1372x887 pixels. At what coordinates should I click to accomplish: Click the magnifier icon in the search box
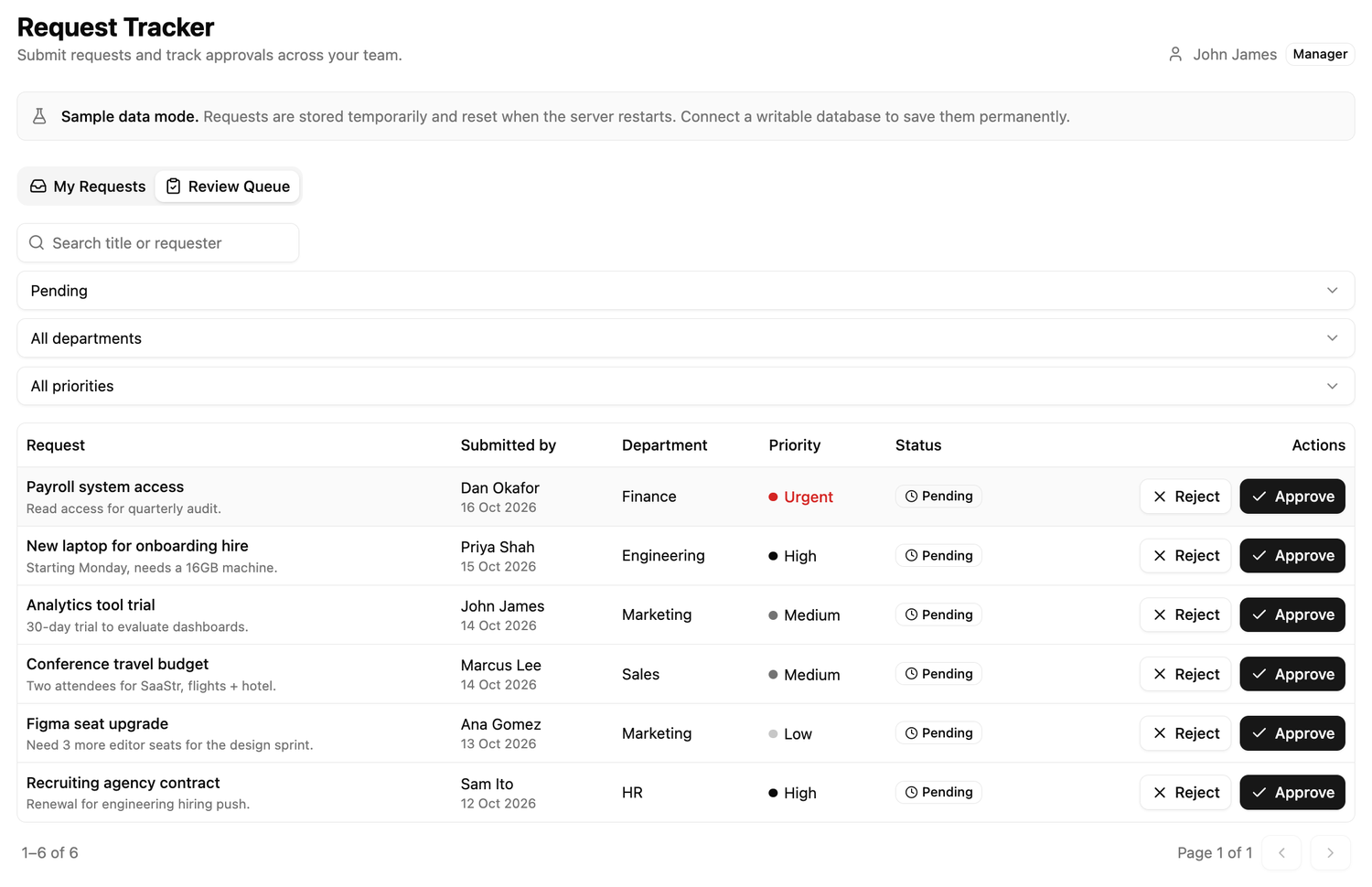click(37, 242)
